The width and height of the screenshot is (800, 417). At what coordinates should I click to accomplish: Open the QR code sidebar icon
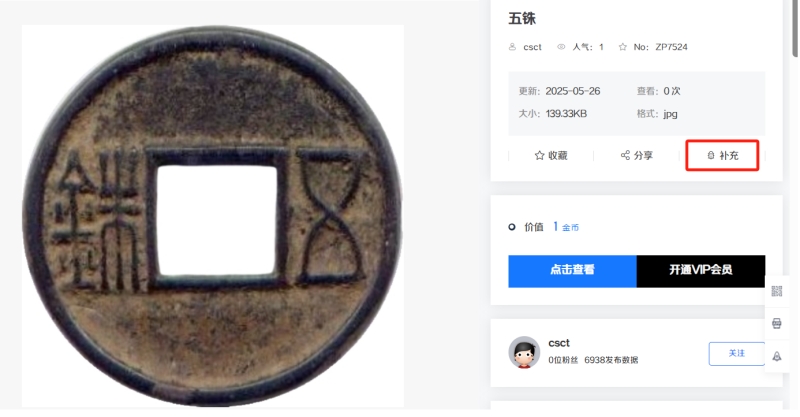tap(777, 291)
